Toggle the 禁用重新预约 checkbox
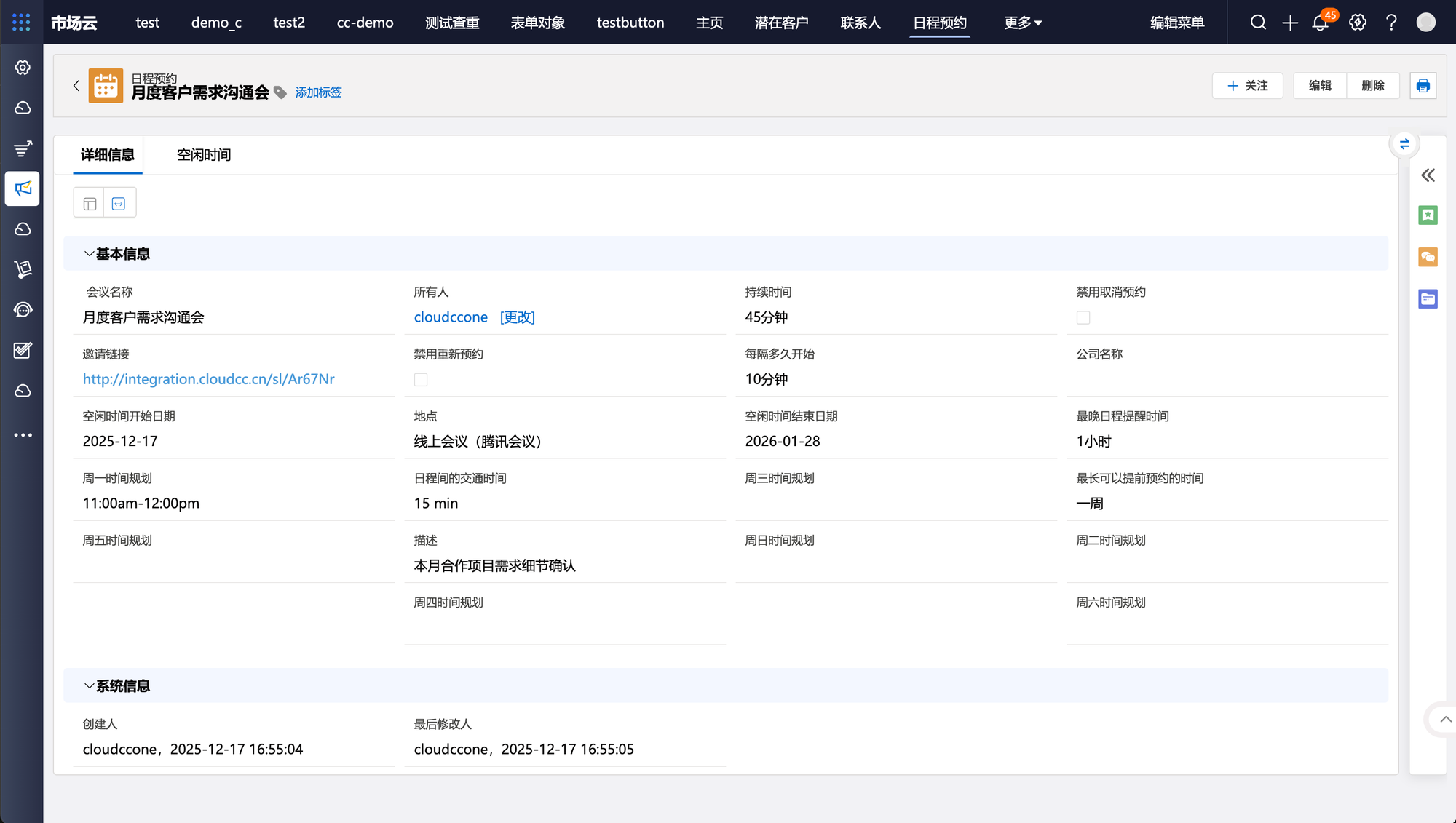 point(421,380)
